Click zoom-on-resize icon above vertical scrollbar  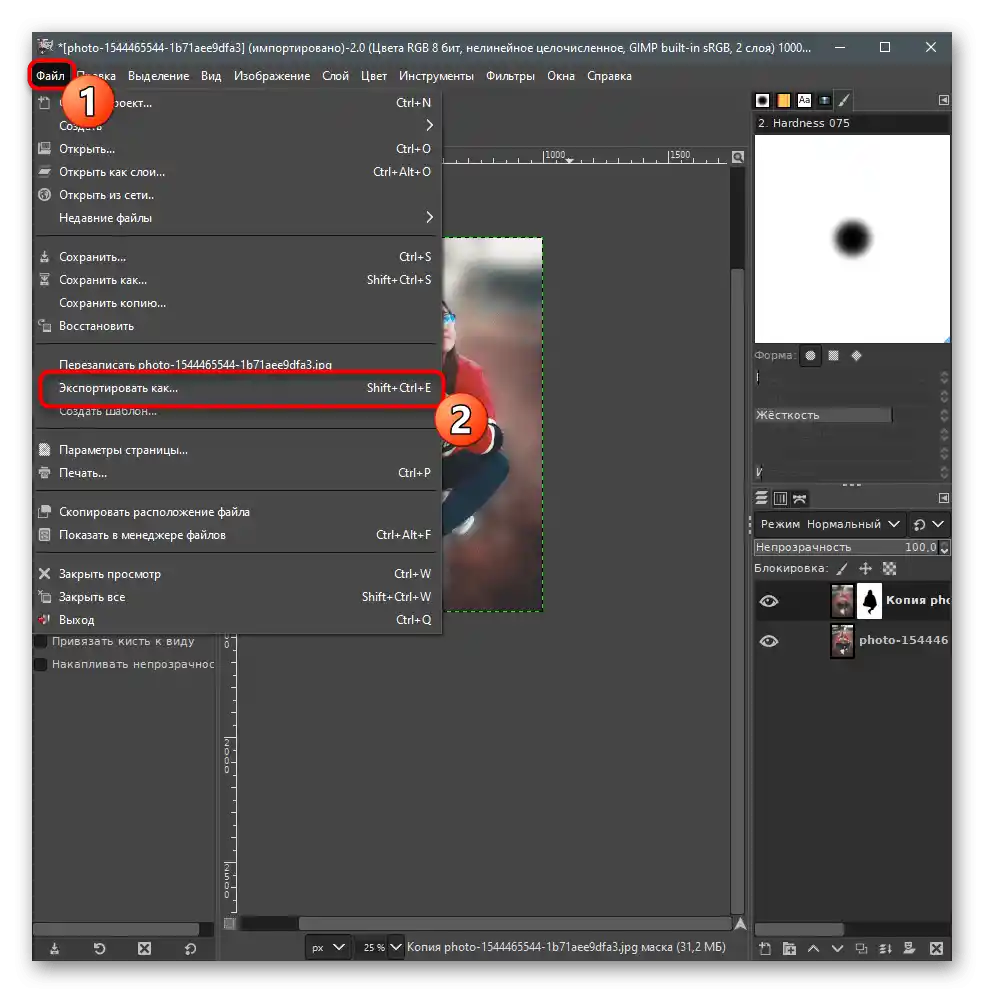tap(738, 156)
